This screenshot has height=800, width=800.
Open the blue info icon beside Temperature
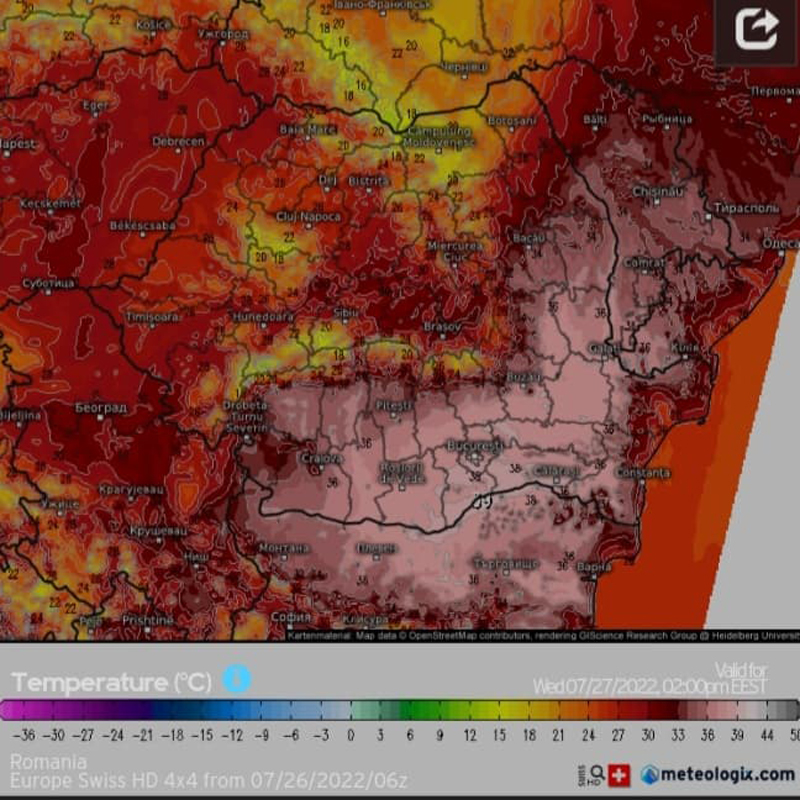(237, 679)
